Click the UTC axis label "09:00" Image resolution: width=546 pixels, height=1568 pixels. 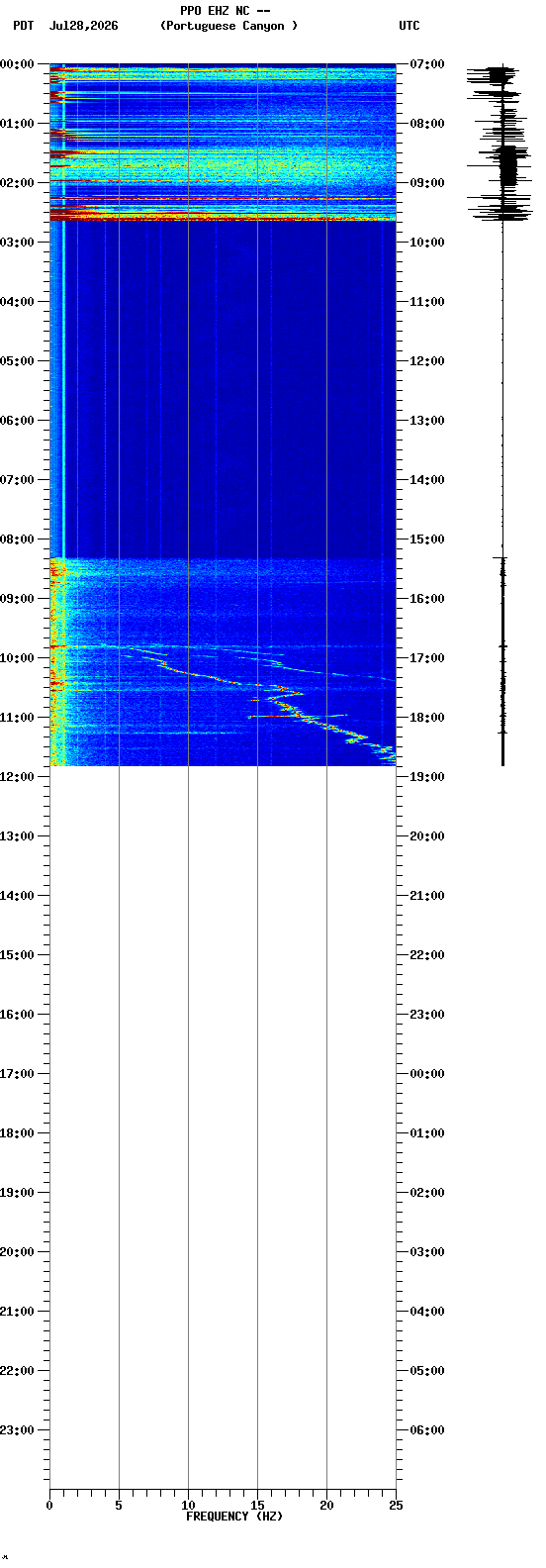click(x=426, y=183)
